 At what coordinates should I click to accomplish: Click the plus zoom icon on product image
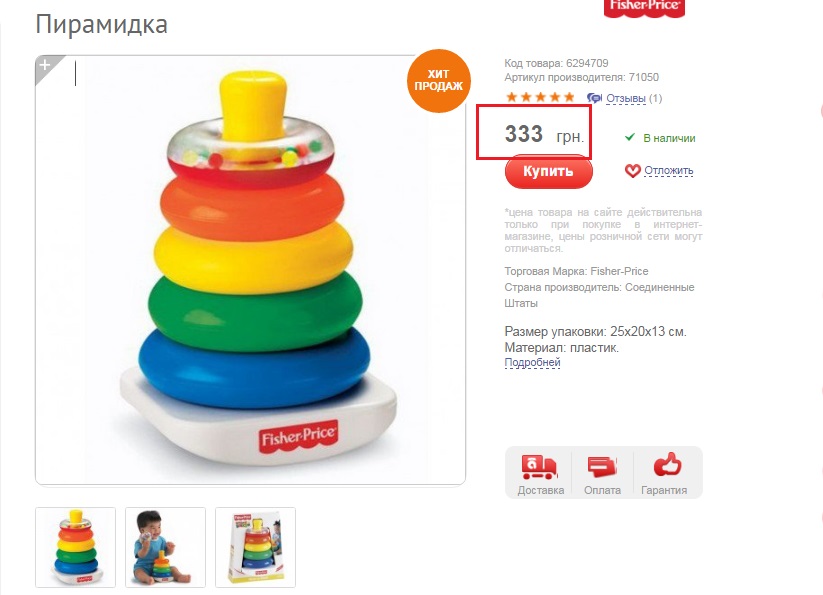point(46,66)
